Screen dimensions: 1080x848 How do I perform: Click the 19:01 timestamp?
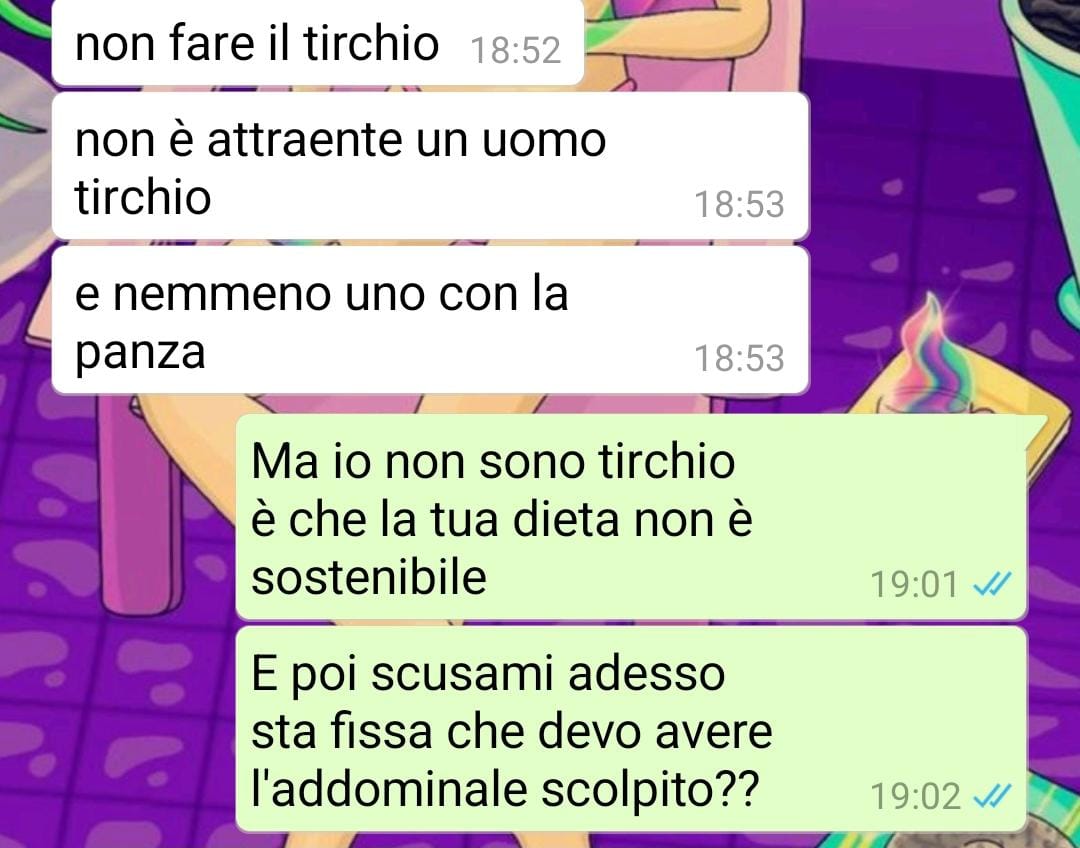click(915, 585)
